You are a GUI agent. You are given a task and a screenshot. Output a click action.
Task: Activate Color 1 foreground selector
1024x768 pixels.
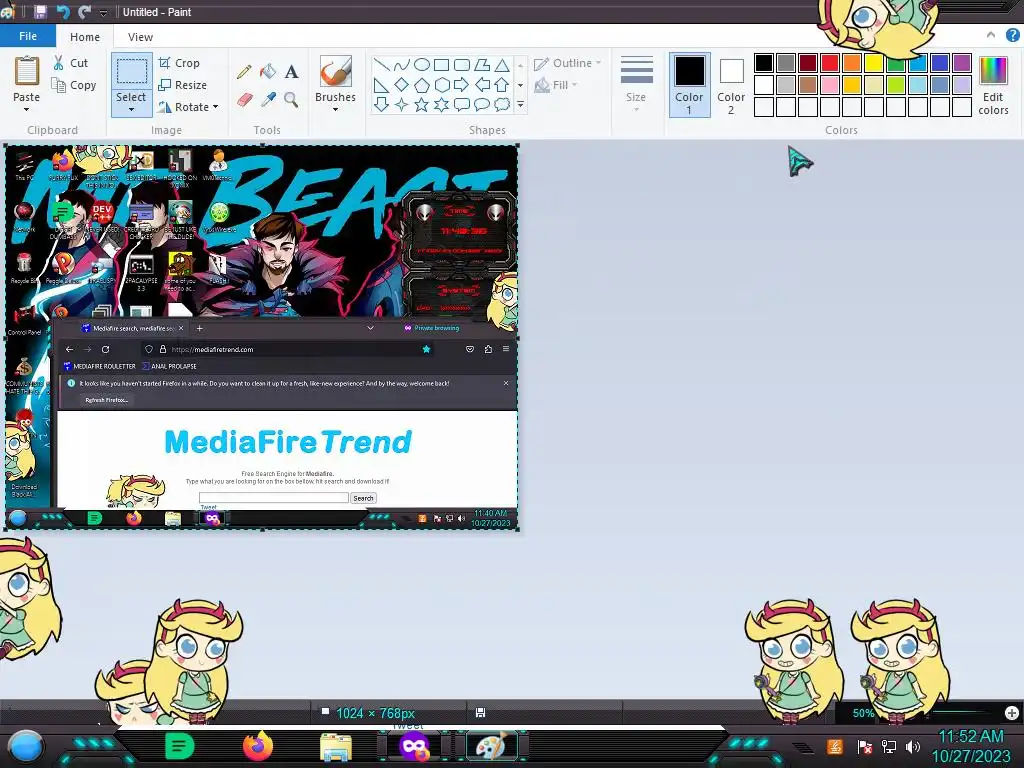(x=689, y=85)
